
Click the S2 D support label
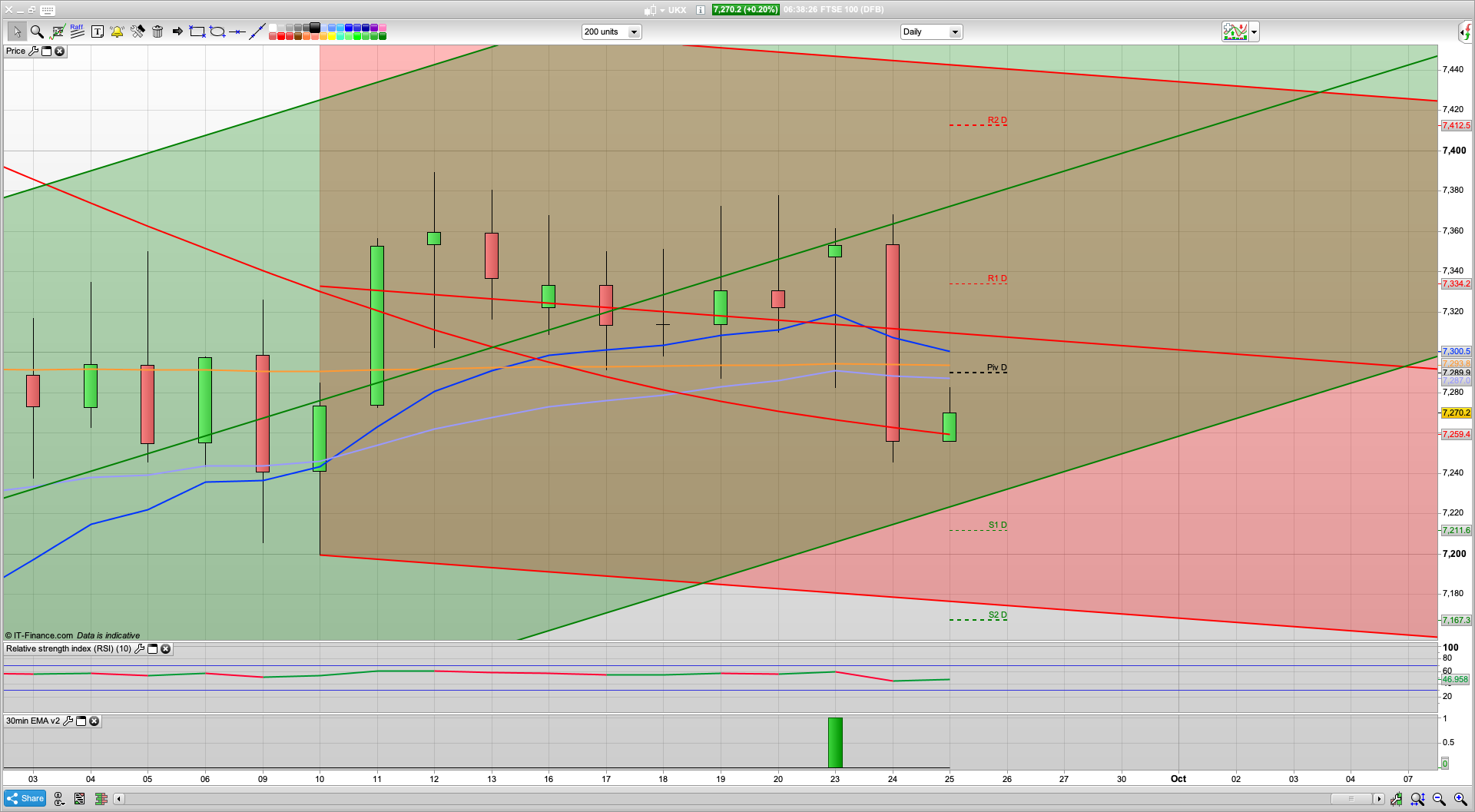coord(997,615)
